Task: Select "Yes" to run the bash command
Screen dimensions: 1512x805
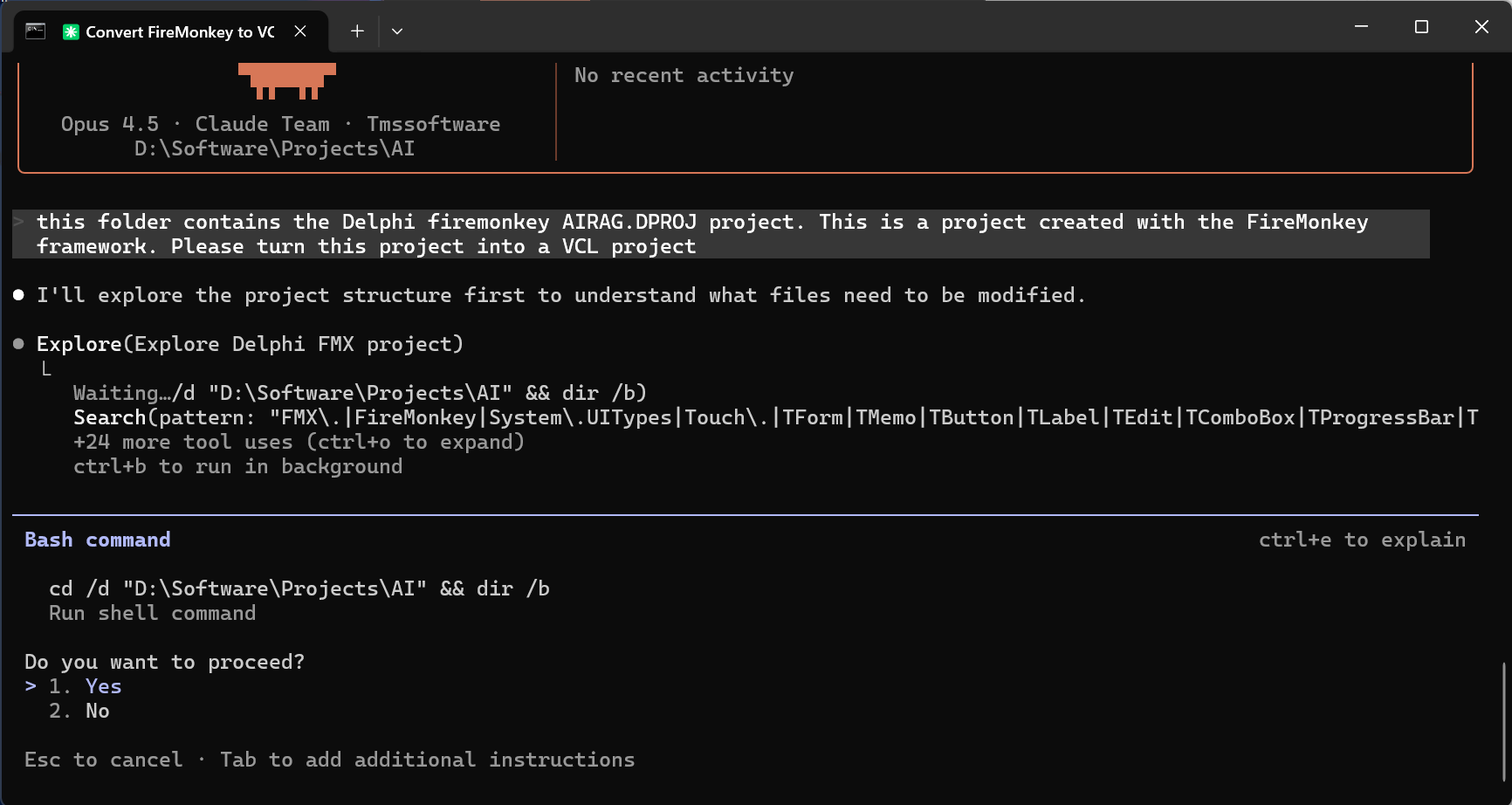Action: click(103, 686)
